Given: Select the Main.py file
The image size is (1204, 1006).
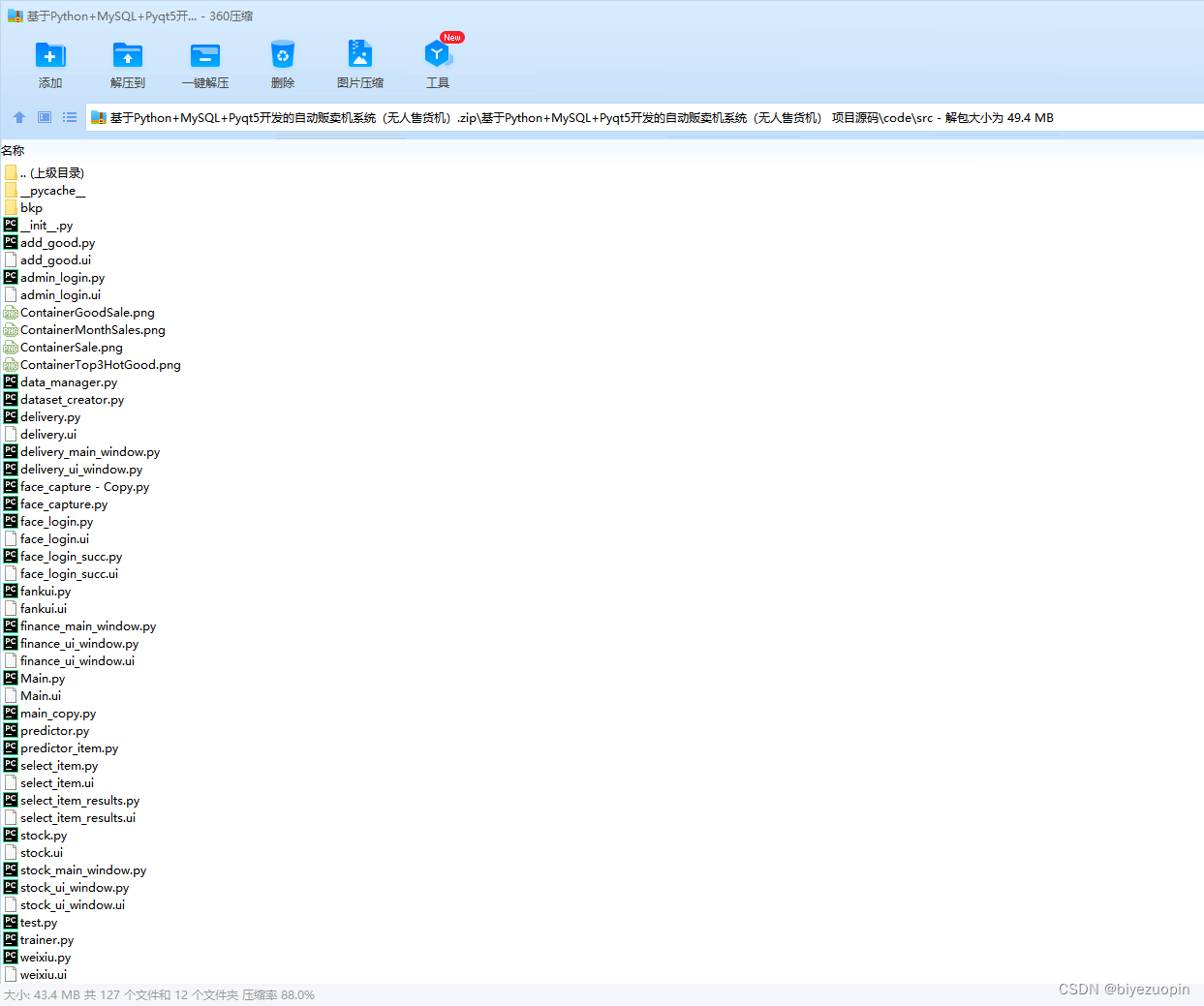Looking at the screenshot, I should click(35, 678).
